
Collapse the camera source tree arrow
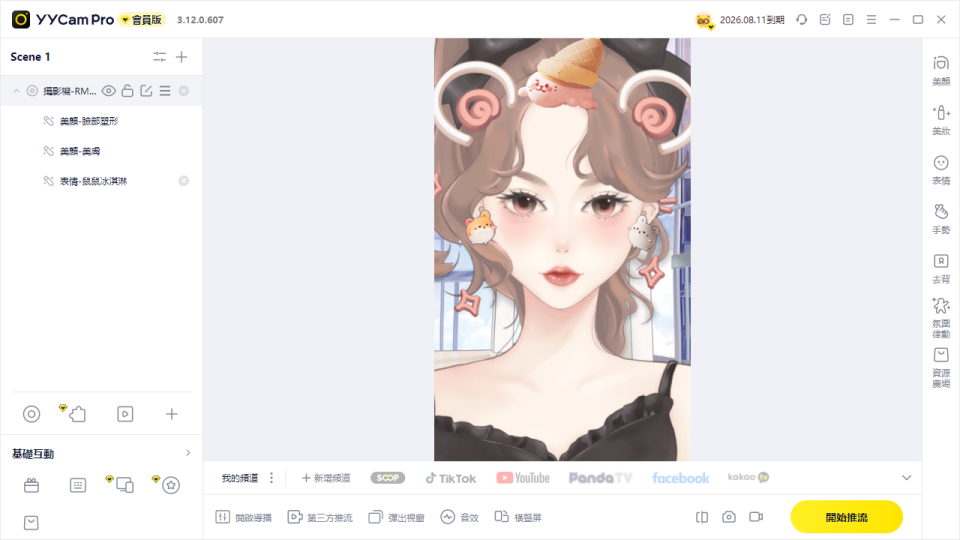tap(17, 91)
